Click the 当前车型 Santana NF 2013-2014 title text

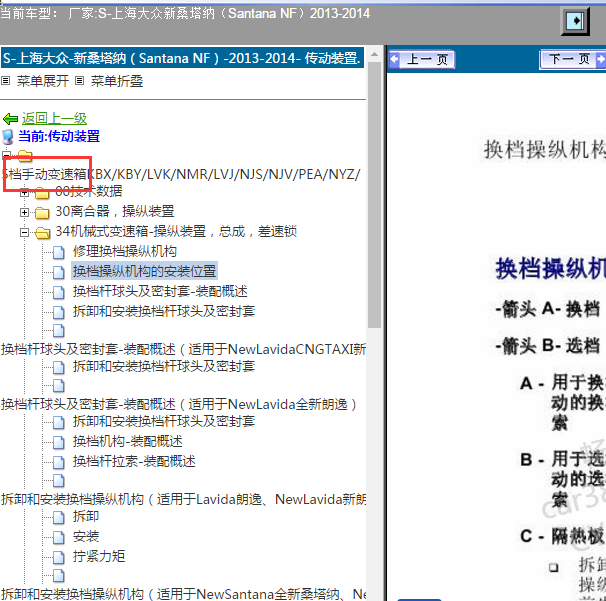tap(185, 14)
